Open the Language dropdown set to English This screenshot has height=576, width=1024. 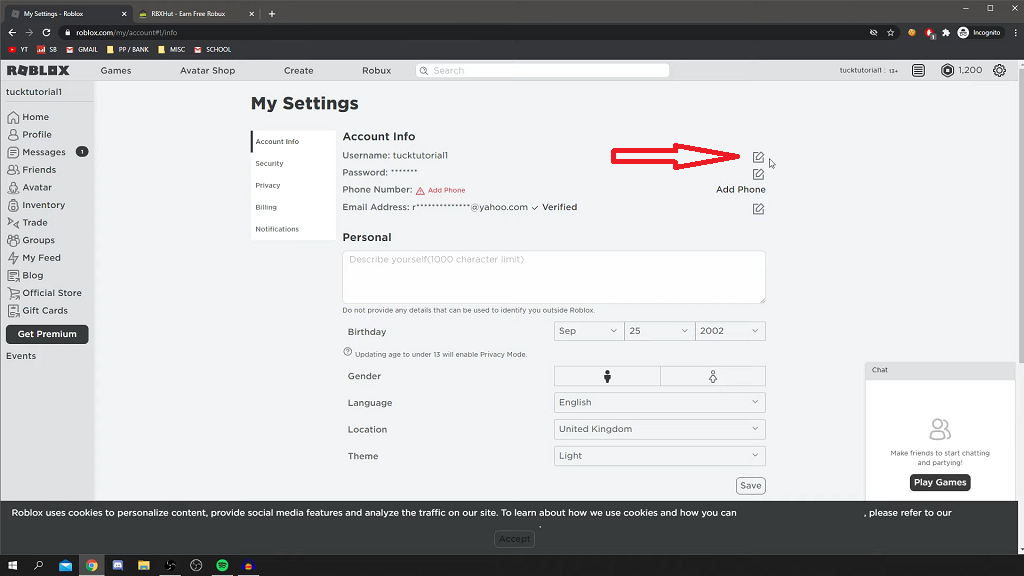tap(660, 402)
